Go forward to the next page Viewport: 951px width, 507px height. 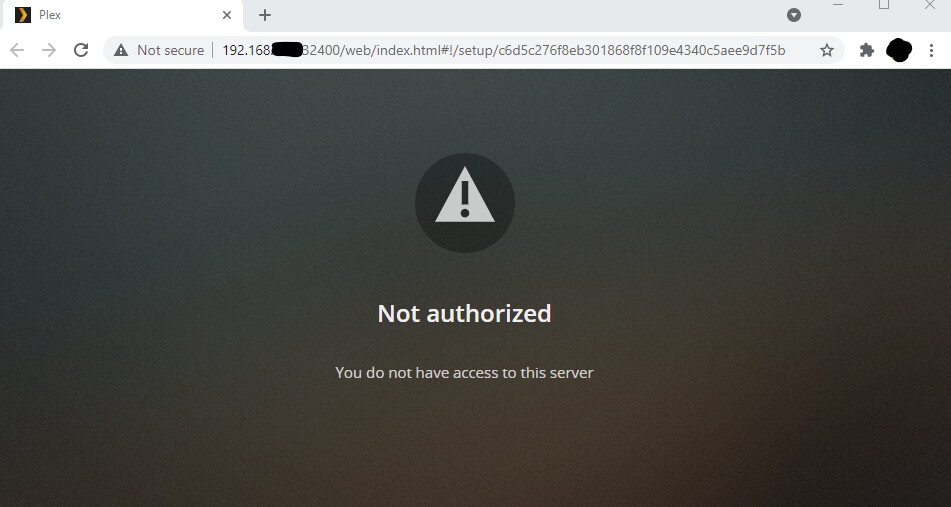point(49,50)
